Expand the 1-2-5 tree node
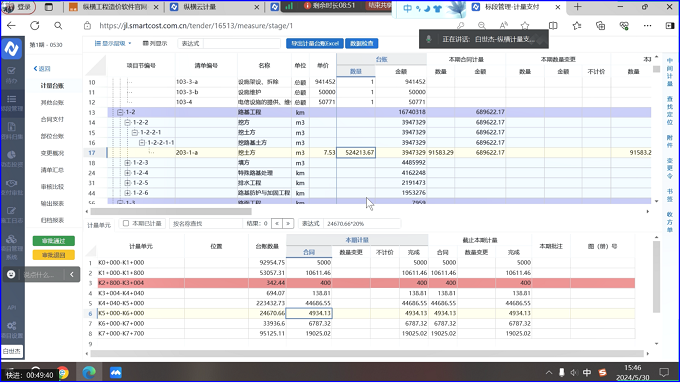Viewport: 680px width, 383px height. [x=128, y=183]
